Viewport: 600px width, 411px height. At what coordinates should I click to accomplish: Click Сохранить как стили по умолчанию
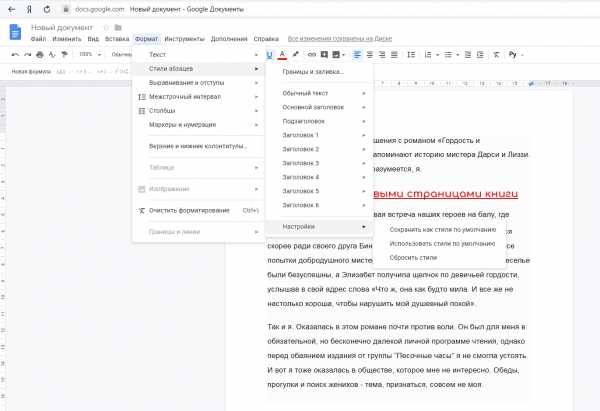click(x=442, y=230)
